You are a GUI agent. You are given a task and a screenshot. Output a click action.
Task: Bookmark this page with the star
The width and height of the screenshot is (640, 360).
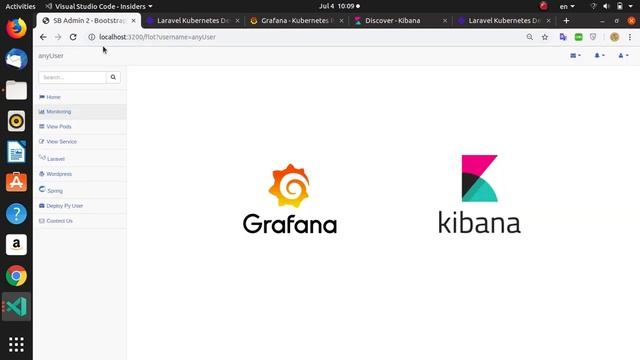click(544, 37)
